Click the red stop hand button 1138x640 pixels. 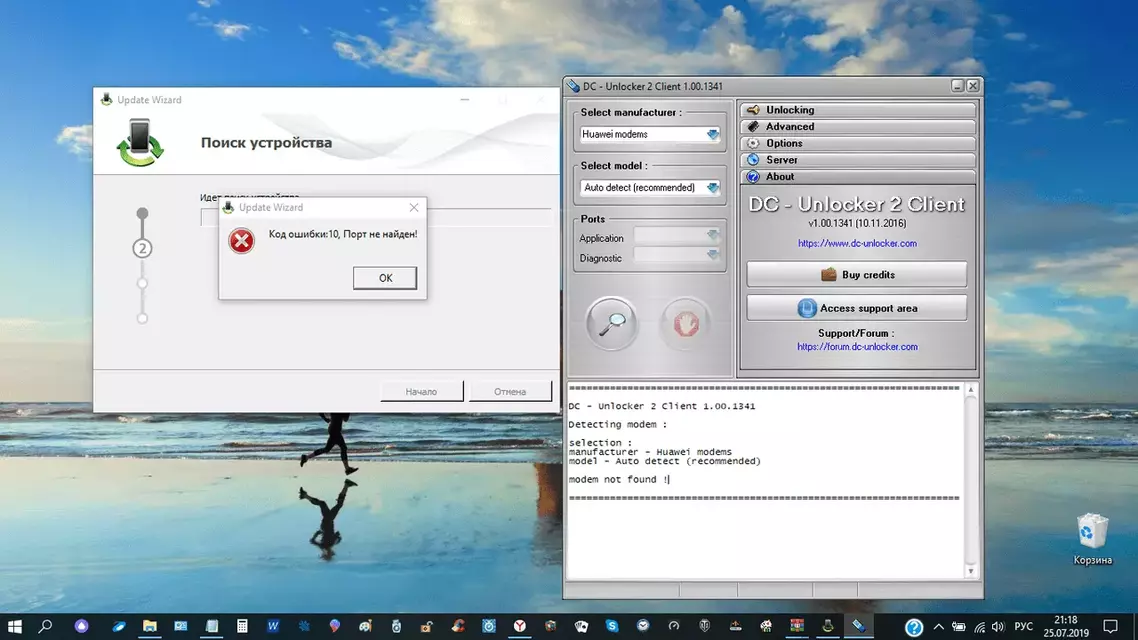coord(685,323)
